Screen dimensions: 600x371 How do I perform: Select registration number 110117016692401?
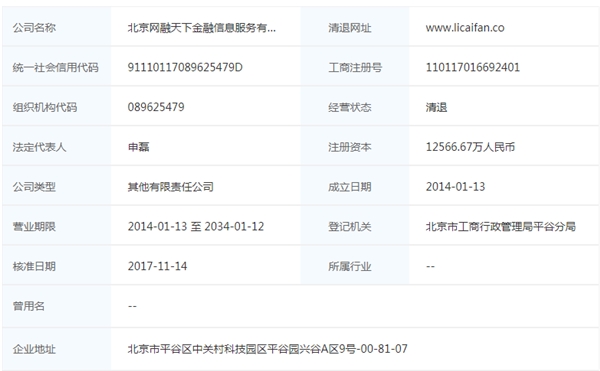click(473, 67)
